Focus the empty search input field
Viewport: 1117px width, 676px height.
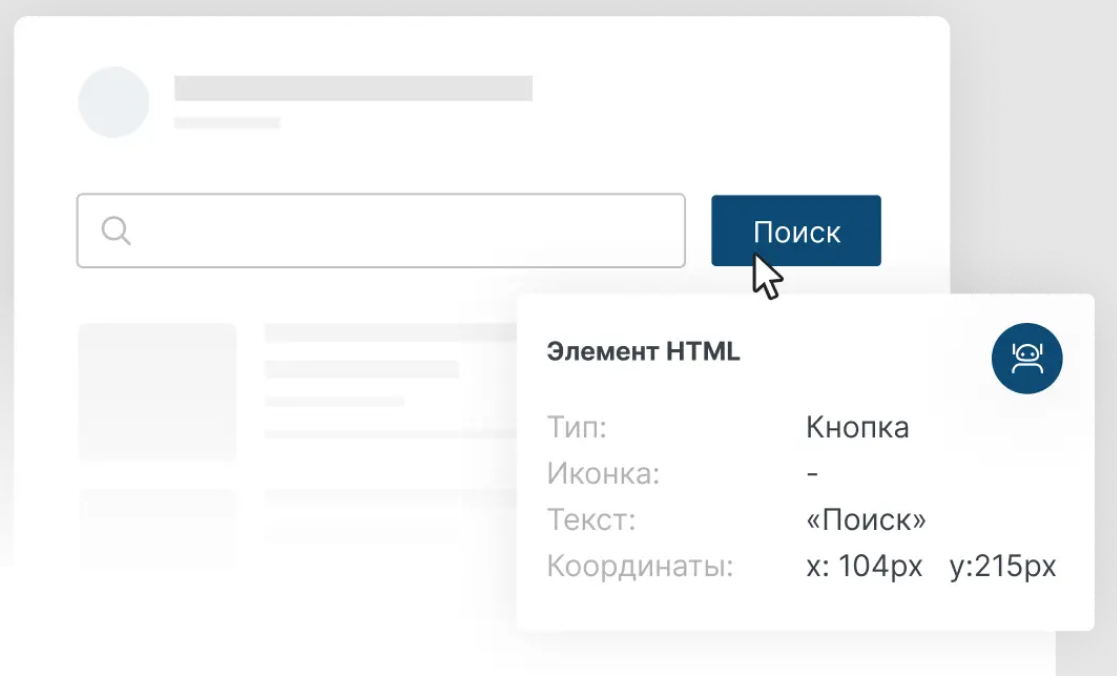click(400, 231)
